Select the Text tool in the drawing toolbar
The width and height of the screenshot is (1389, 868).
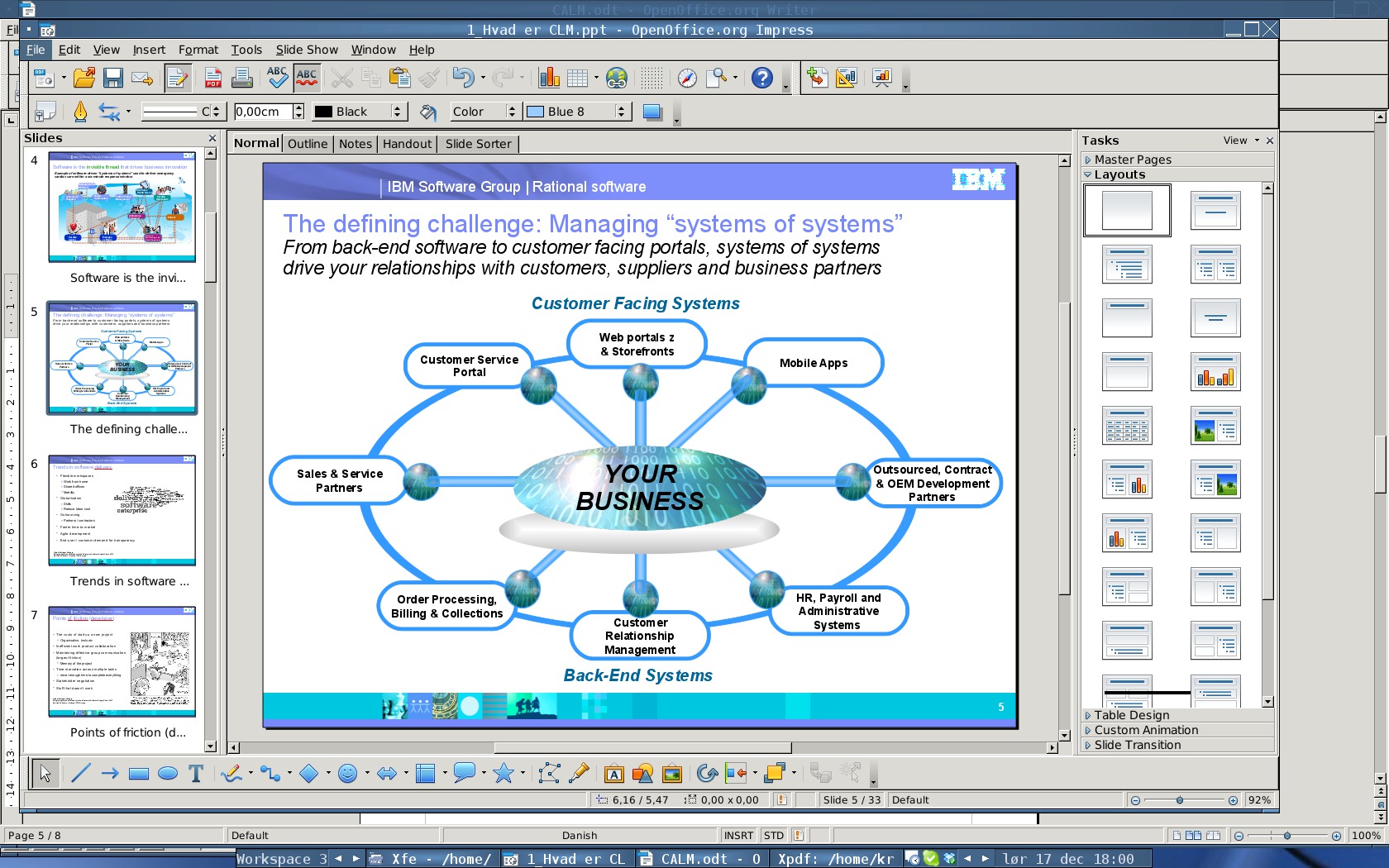tap(196, 774)
